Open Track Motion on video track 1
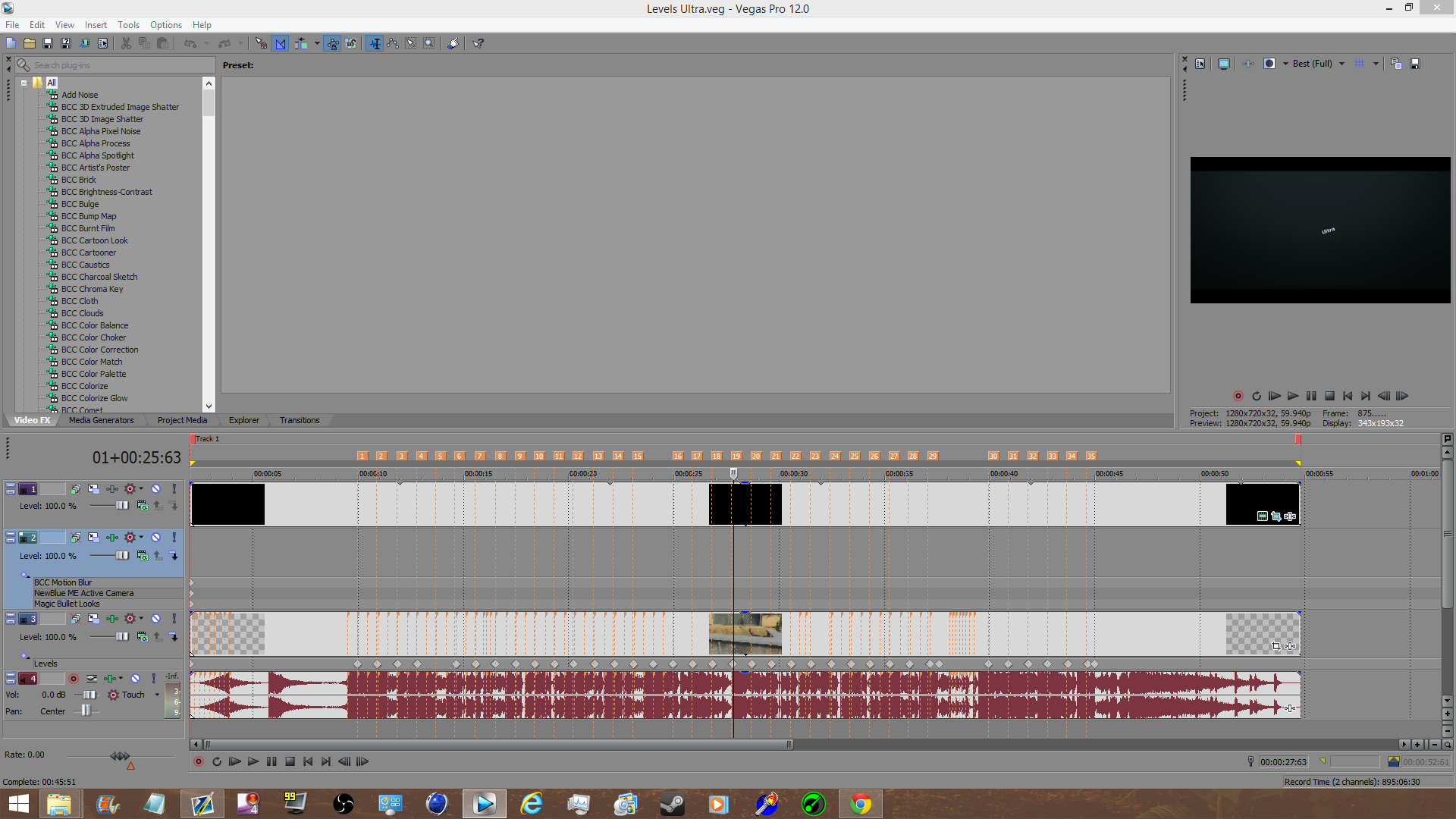This screenshot has width=1456, height=819. pyautogui.click(x=93, y=489)
